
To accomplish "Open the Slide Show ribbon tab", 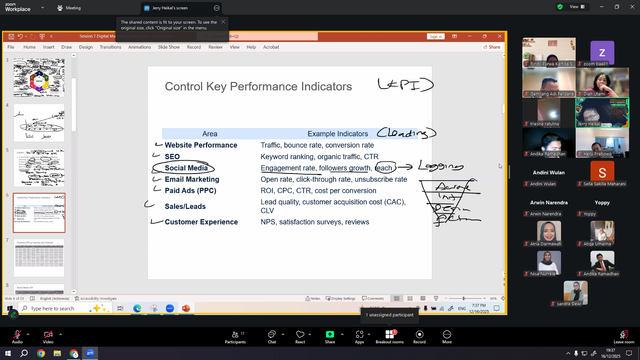I will point(169,47).
